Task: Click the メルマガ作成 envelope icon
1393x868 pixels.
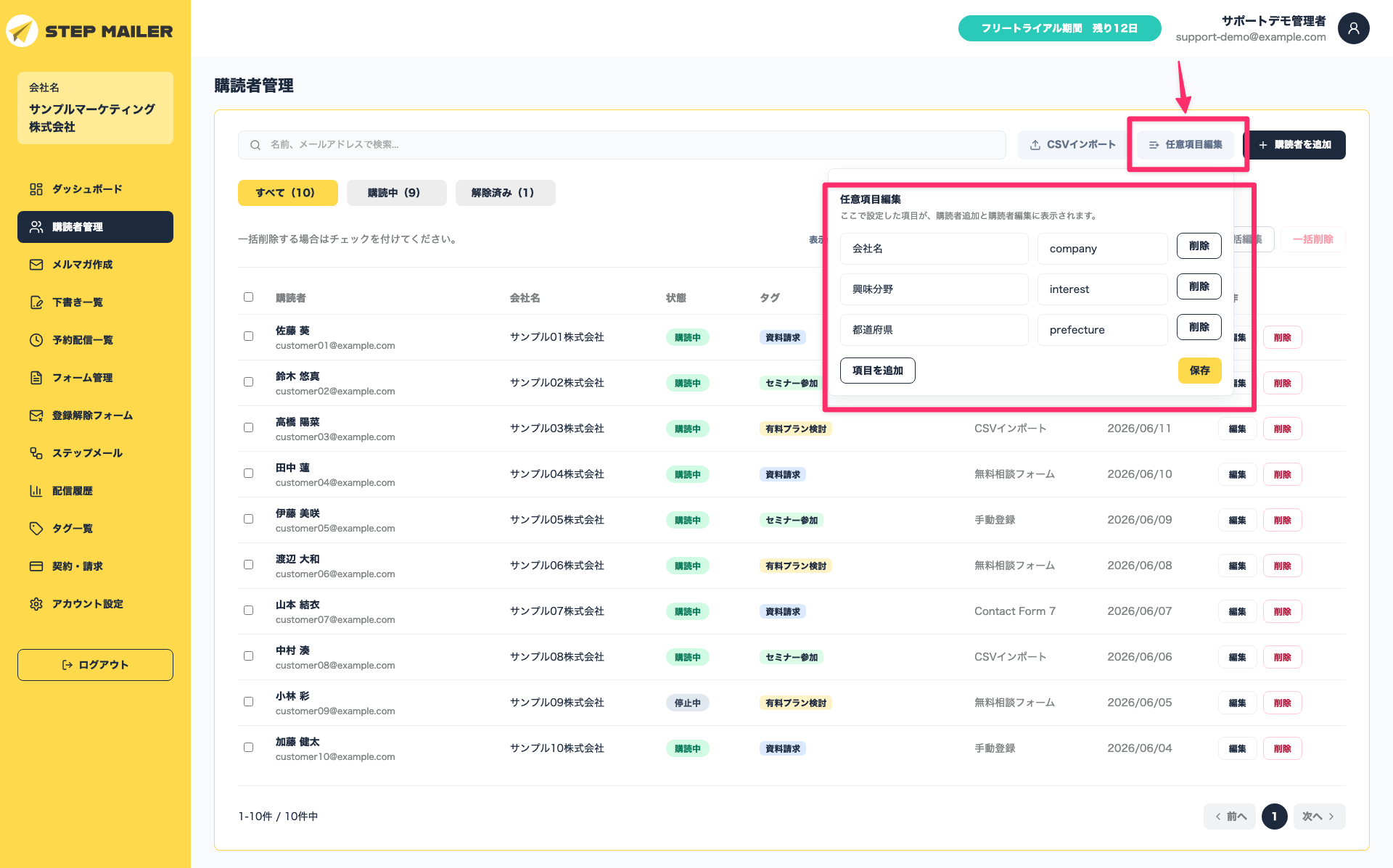Action: [36, 265]
